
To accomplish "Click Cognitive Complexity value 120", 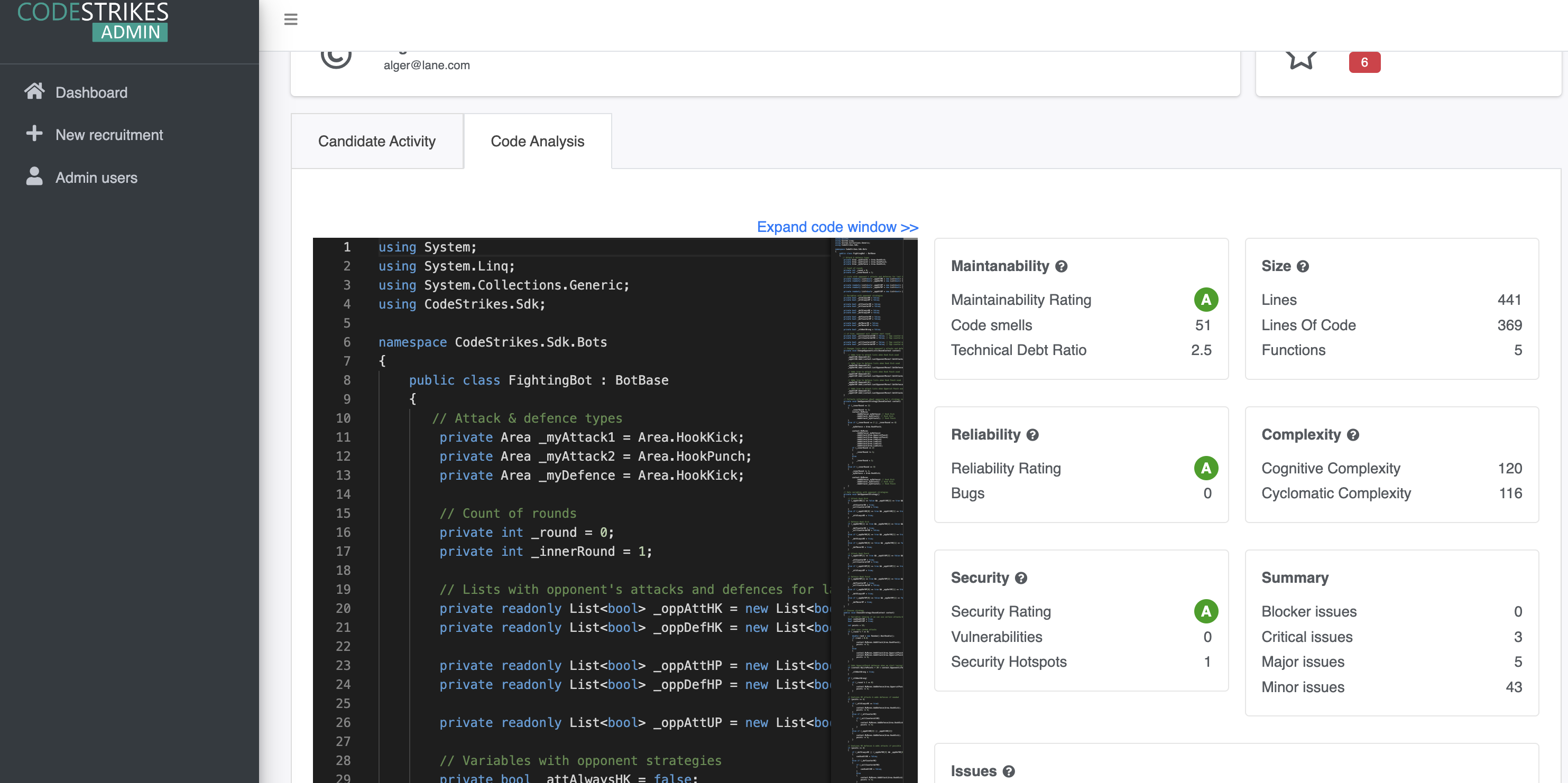I will [x=1509, y=469].
